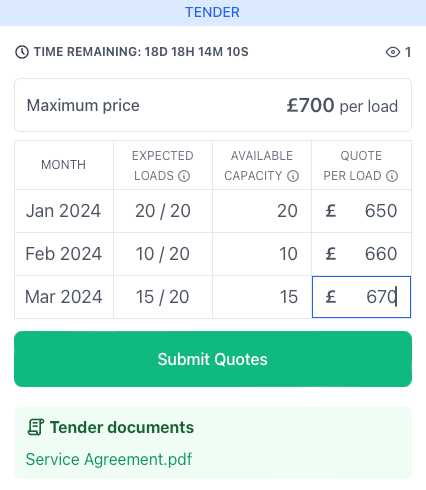Click the Tender documents scroll icon
The image size is (426, 490).
tap(35, 427)
